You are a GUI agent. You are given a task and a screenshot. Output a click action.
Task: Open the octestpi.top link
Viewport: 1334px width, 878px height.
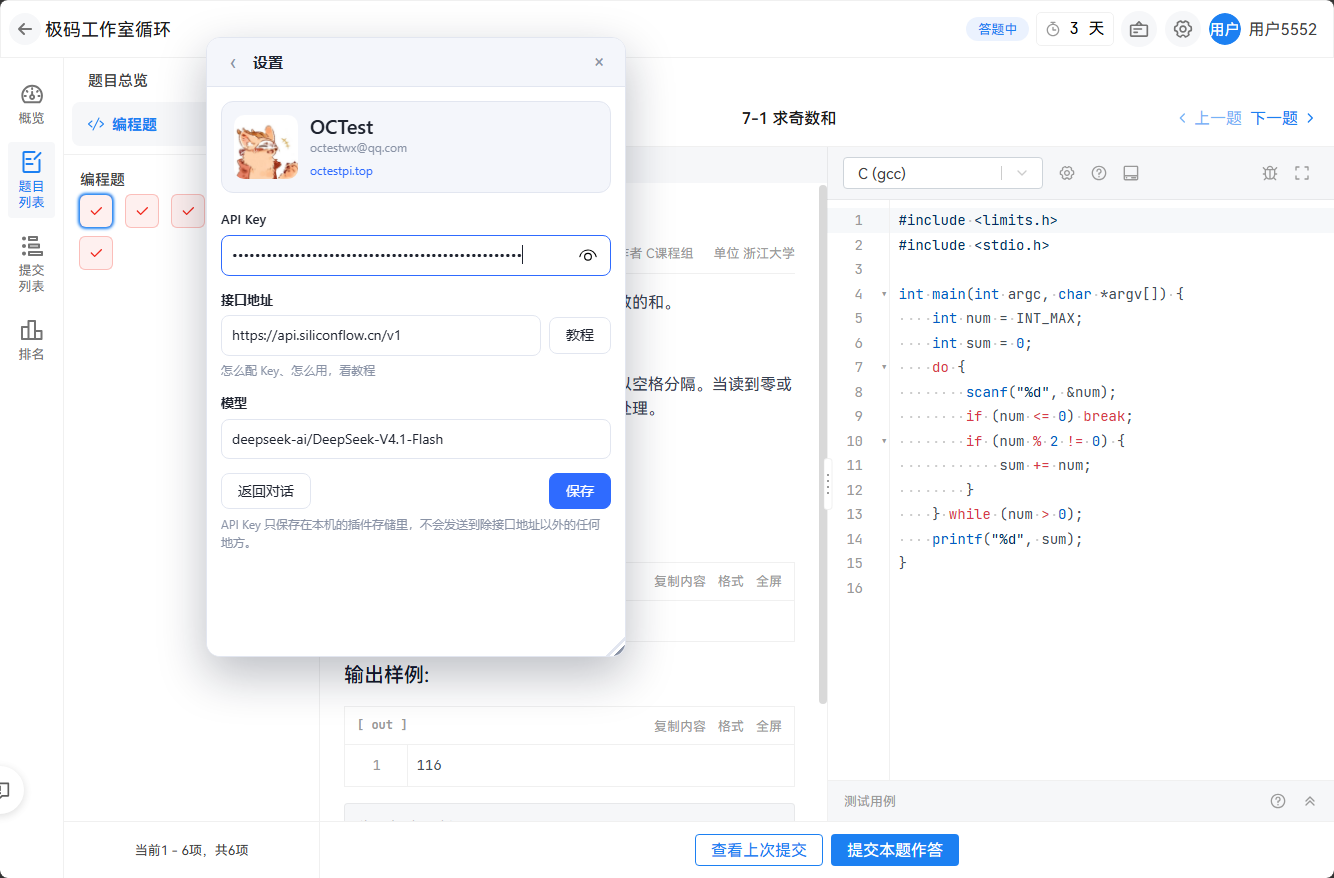341,171
